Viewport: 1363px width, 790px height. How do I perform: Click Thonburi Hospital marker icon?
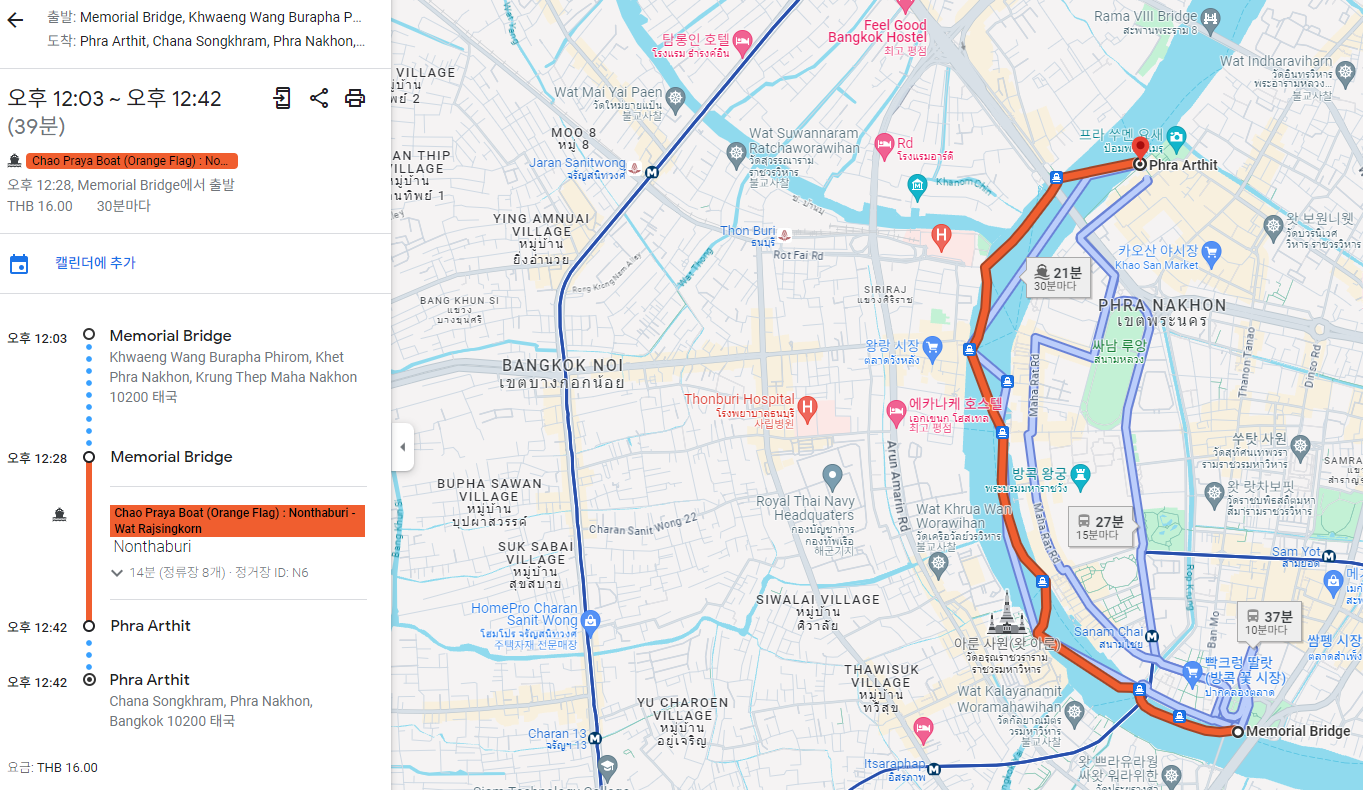[808, 407]
